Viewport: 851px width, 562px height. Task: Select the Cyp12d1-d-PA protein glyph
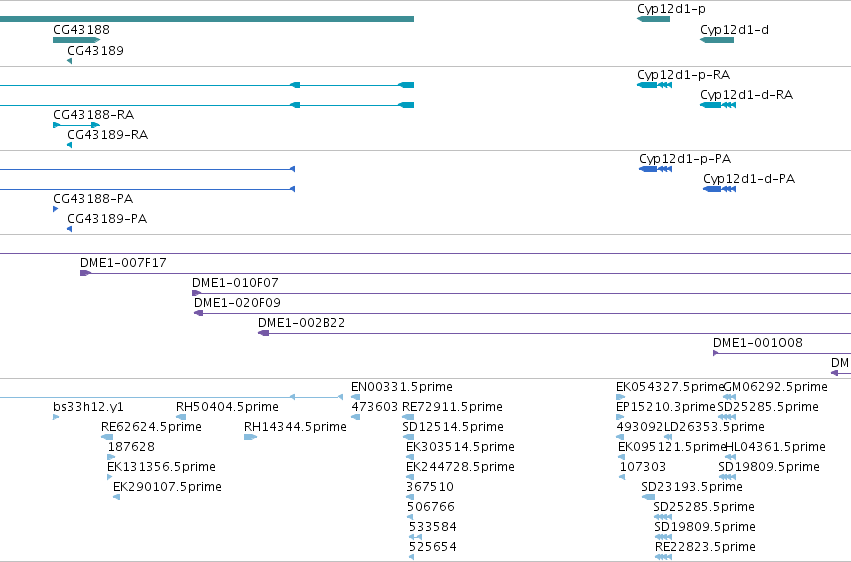(x=720, y=189)
